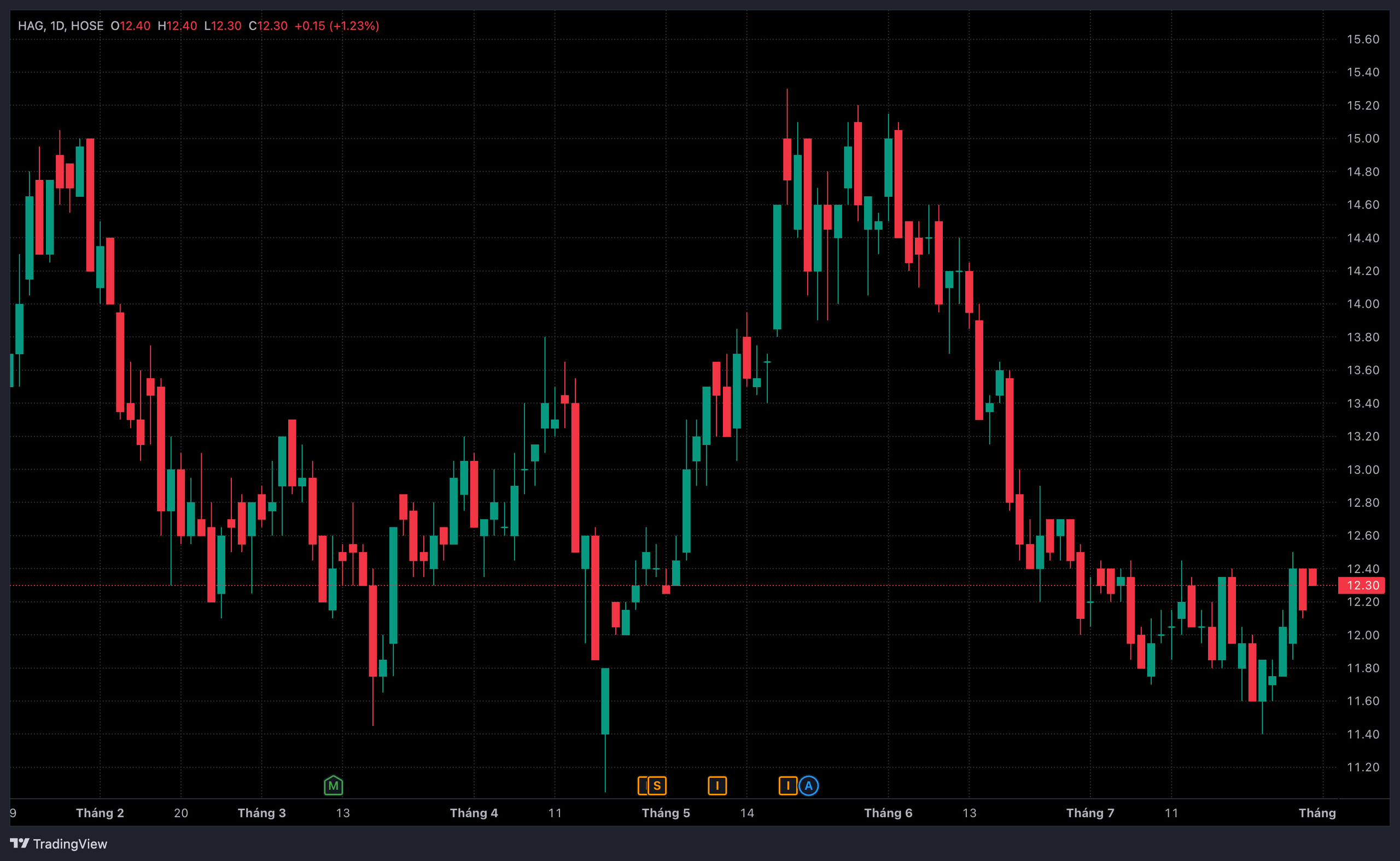Click the Tháng 5 time axis label

click(666, 812)
